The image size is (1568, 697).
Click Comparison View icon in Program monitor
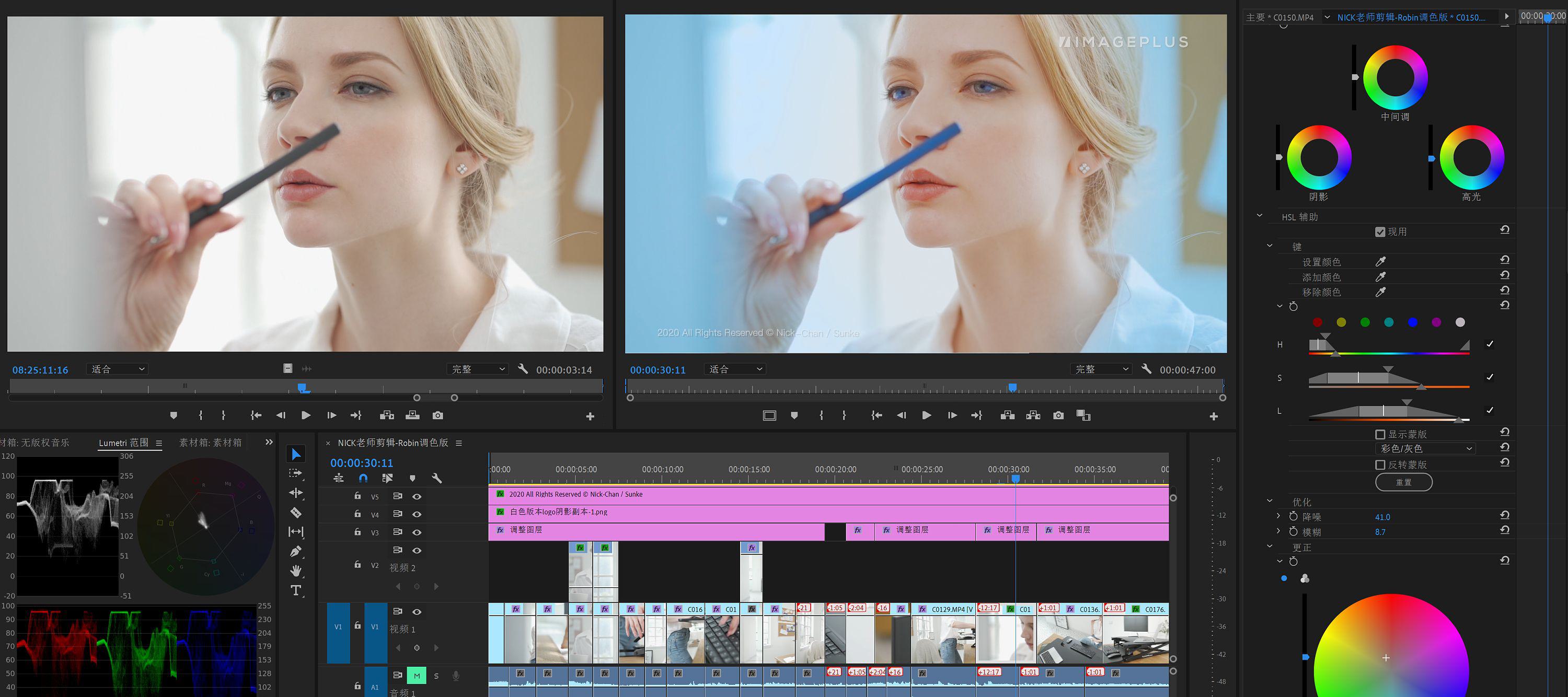1083,415
